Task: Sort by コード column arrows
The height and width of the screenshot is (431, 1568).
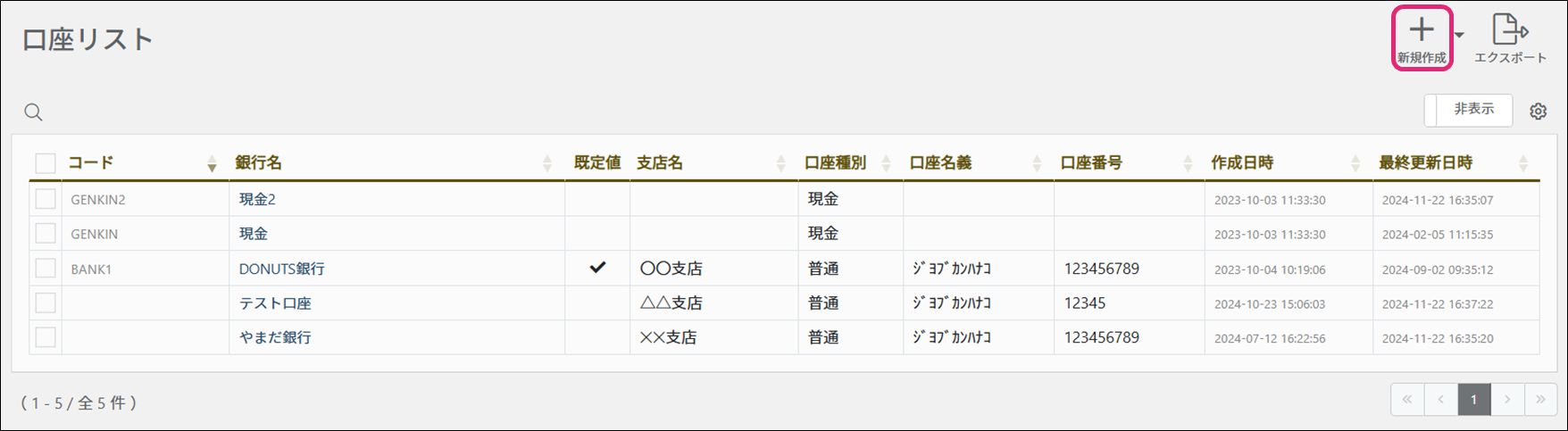Action: coord(212,163)
